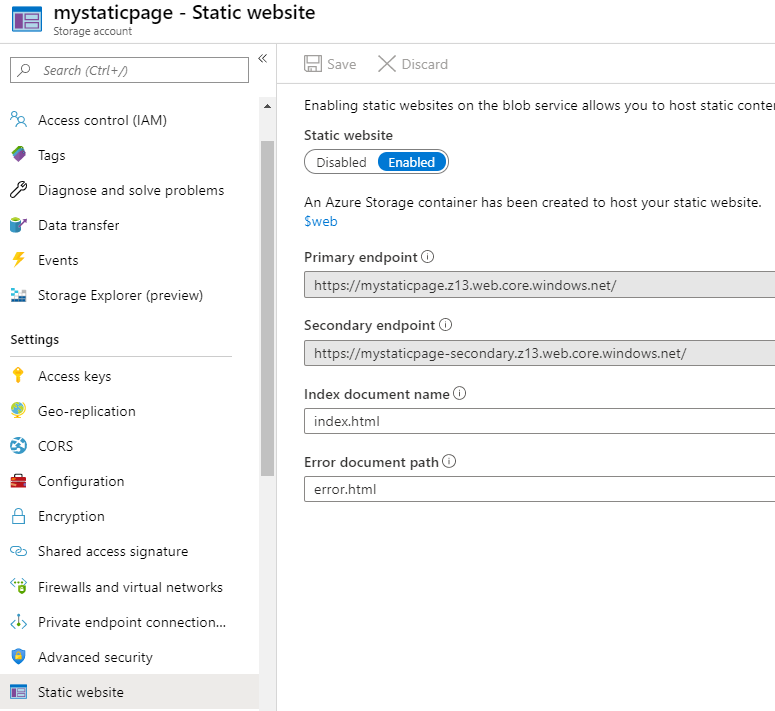
Task: Switch static website to Disabled
Action: (341, 162)
